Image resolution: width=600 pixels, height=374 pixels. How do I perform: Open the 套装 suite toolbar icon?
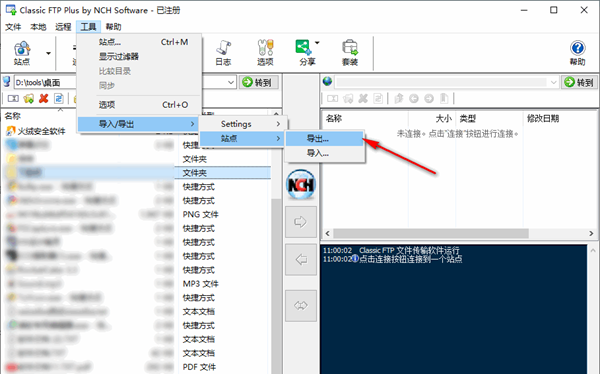(x=350, y=53)
